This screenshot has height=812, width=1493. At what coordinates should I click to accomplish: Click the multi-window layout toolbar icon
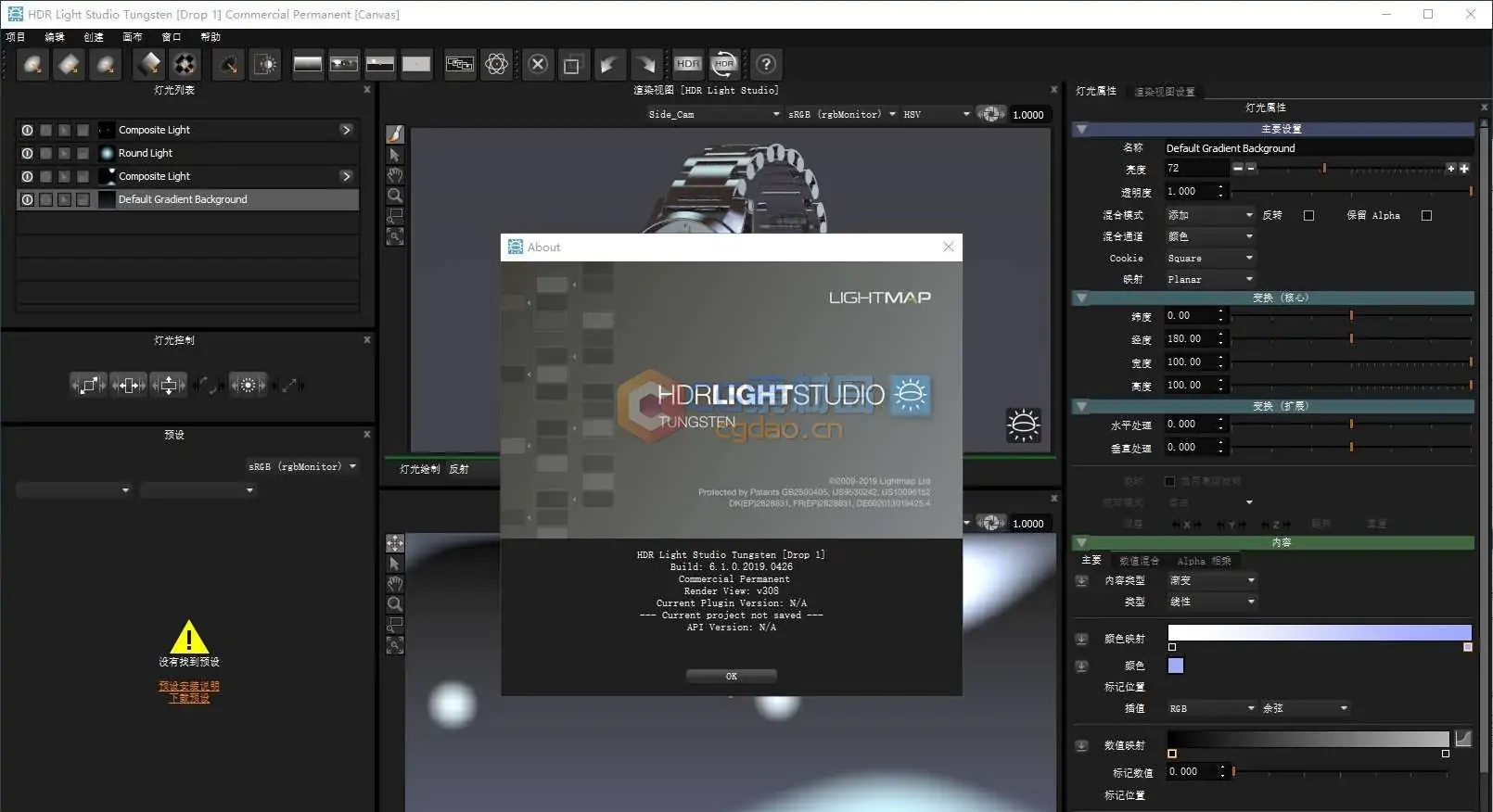tap(459, 64)
